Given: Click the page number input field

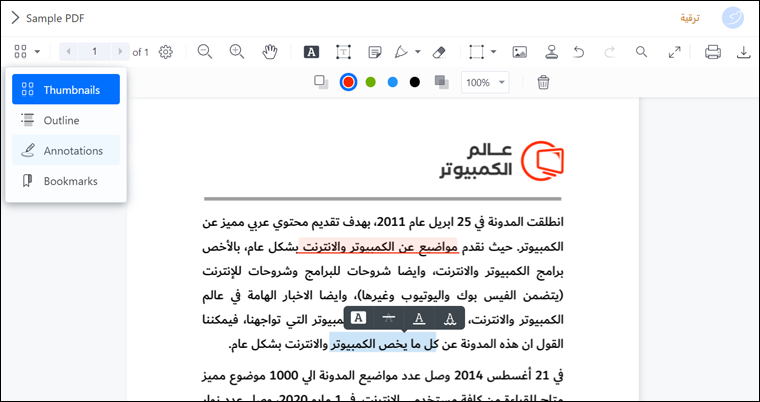Looking at the screenshot, I should pyautogui.click(x=95, y=52).
